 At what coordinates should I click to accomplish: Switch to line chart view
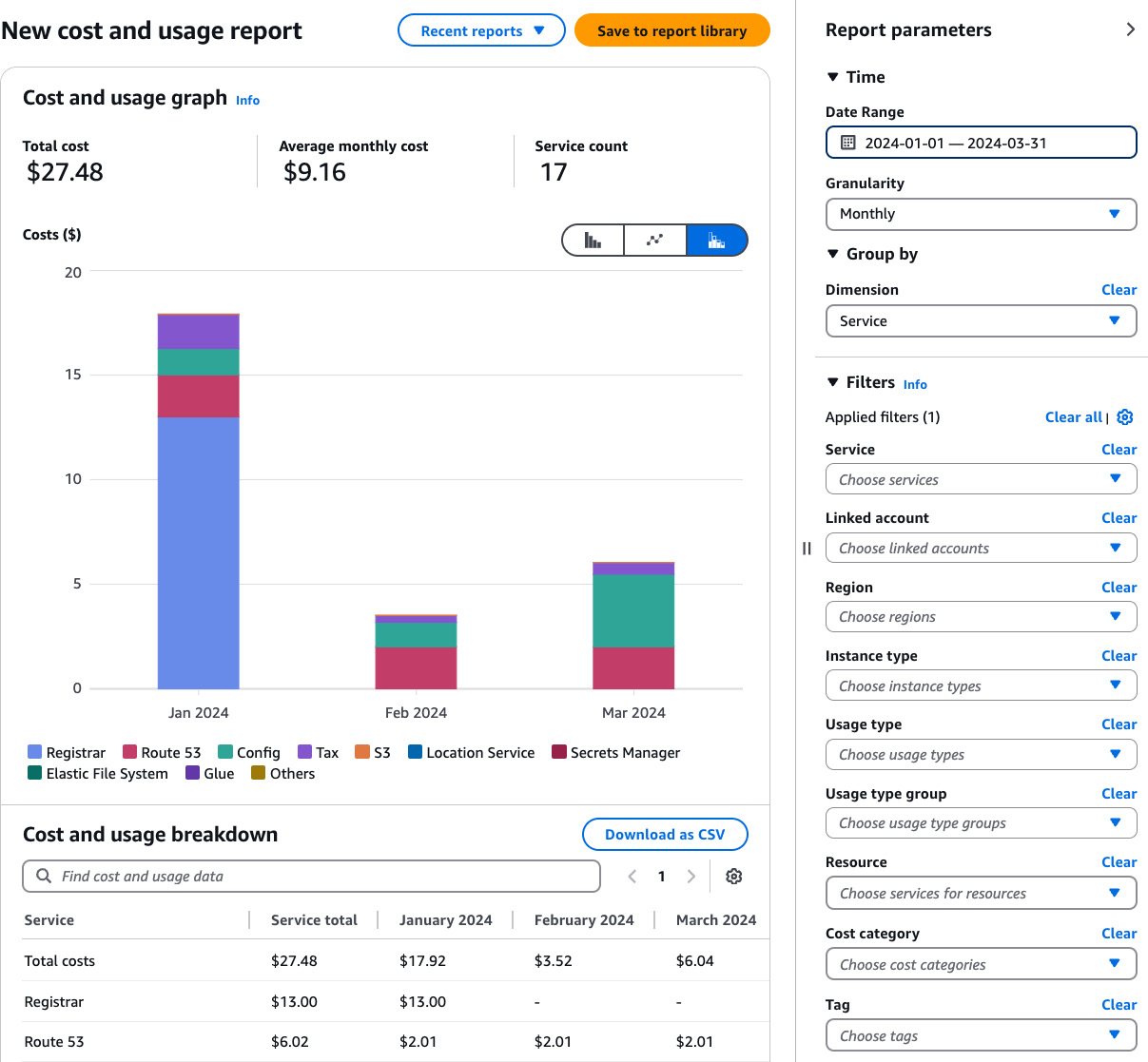pos(654,241)
